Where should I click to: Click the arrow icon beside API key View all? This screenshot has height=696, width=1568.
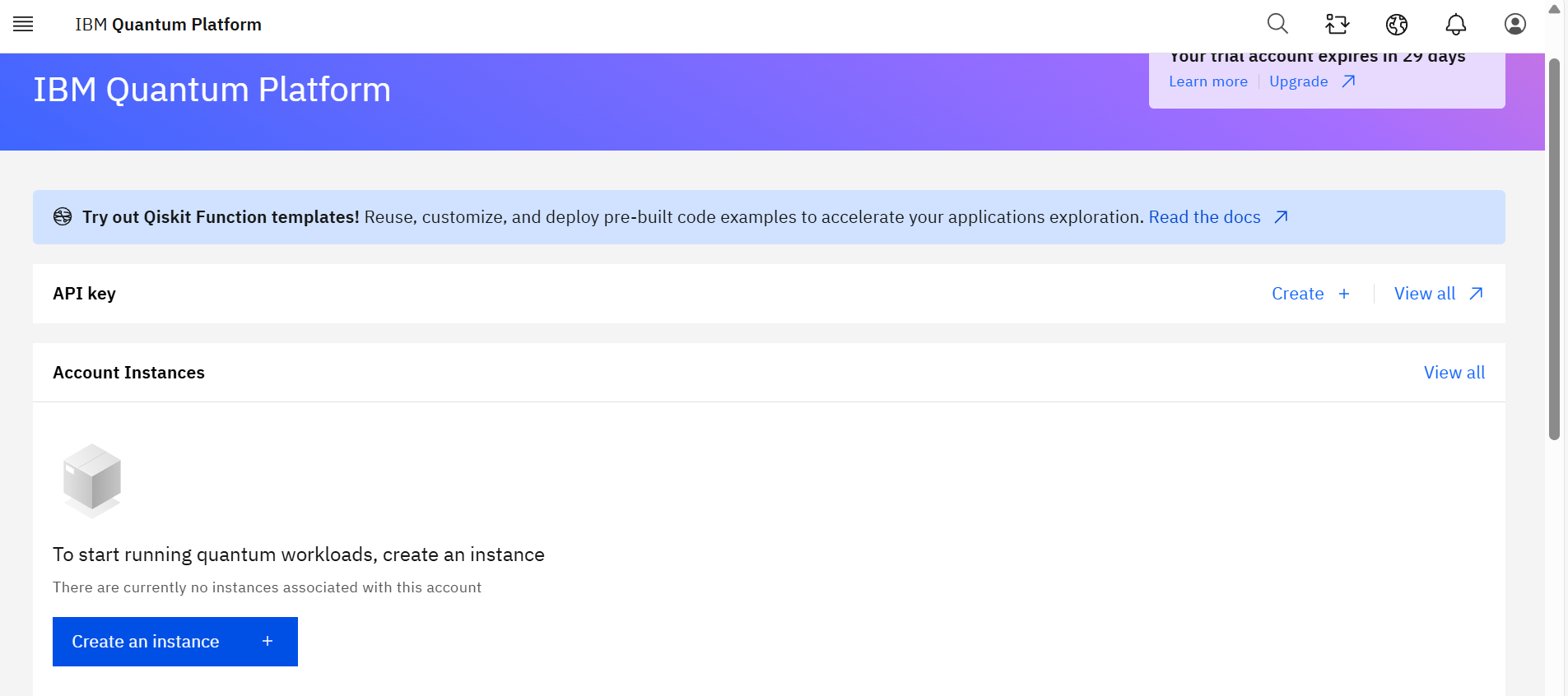pyautogui.click(x=1476, y=294)
